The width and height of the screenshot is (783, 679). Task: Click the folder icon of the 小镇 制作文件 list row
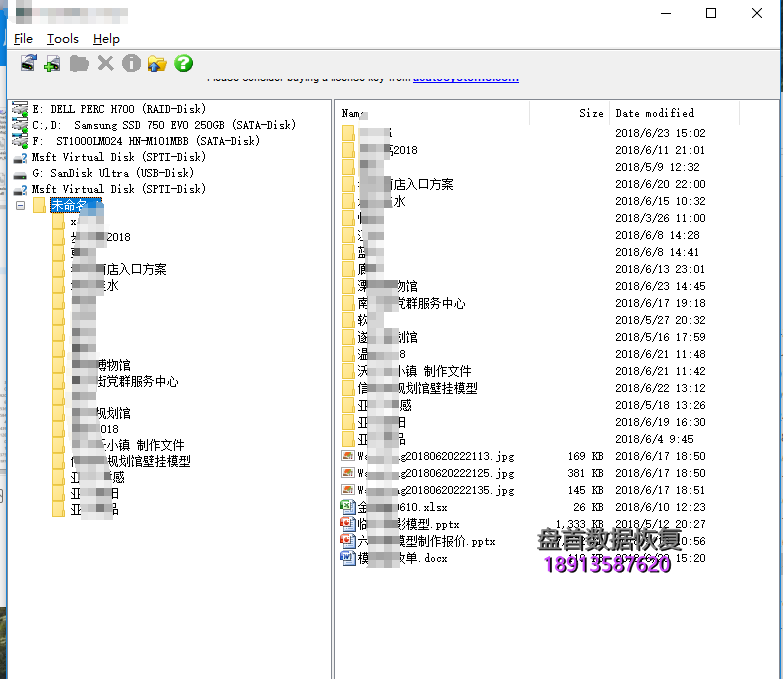[349, 371]
